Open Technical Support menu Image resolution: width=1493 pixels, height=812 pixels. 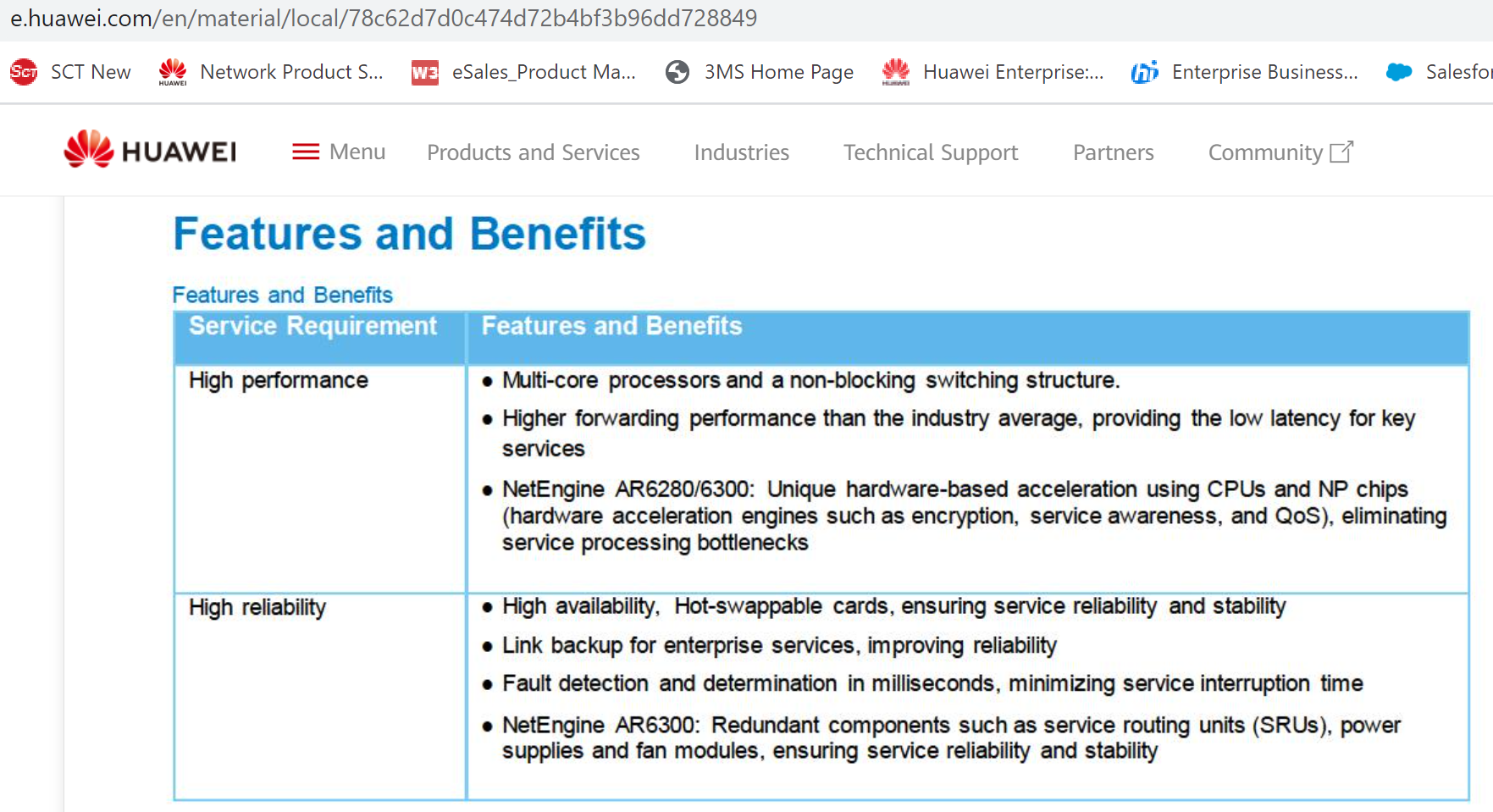(x=931, y=152)
